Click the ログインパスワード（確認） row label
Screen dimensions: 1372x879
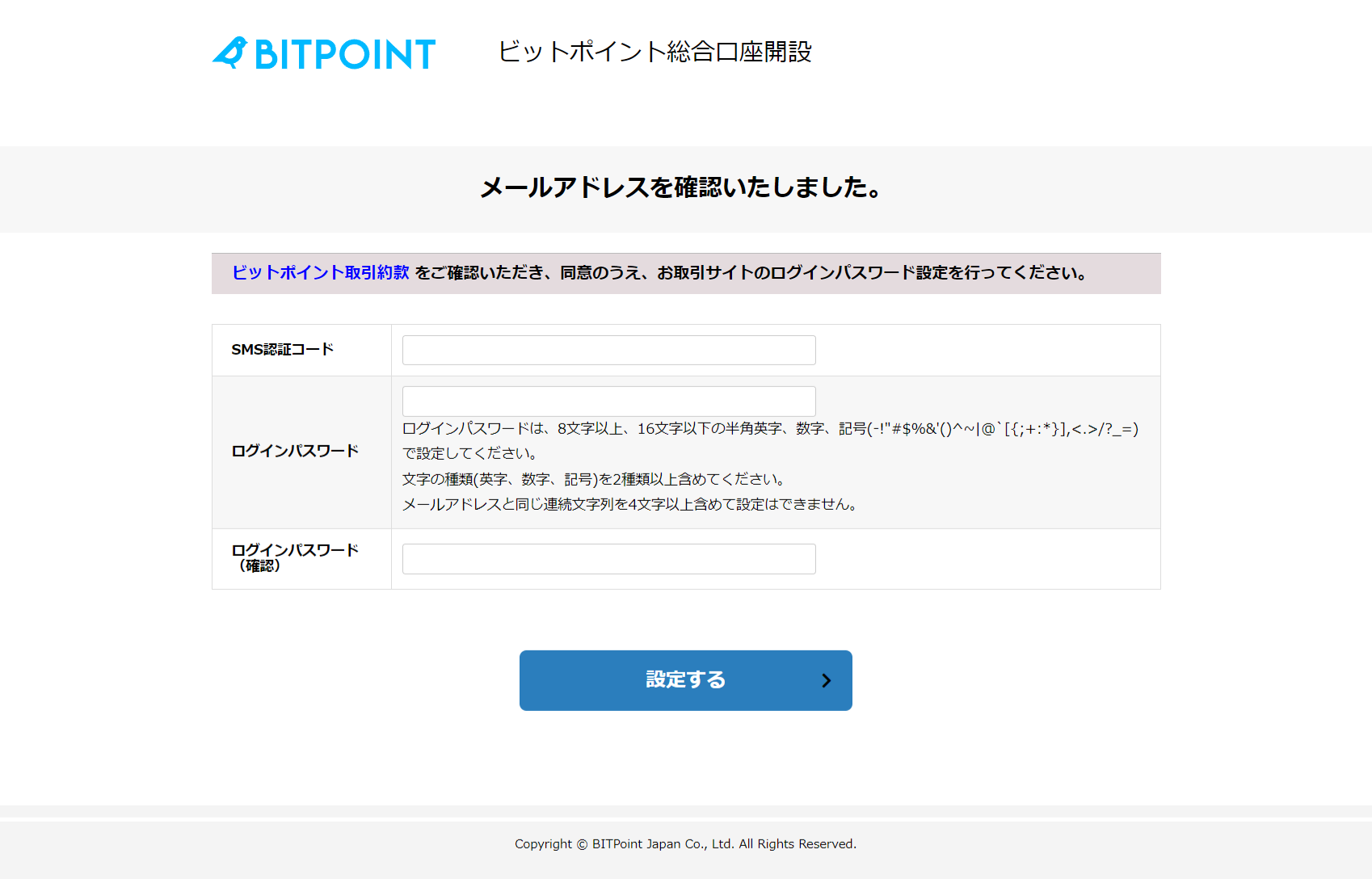(x=294, y=558)
